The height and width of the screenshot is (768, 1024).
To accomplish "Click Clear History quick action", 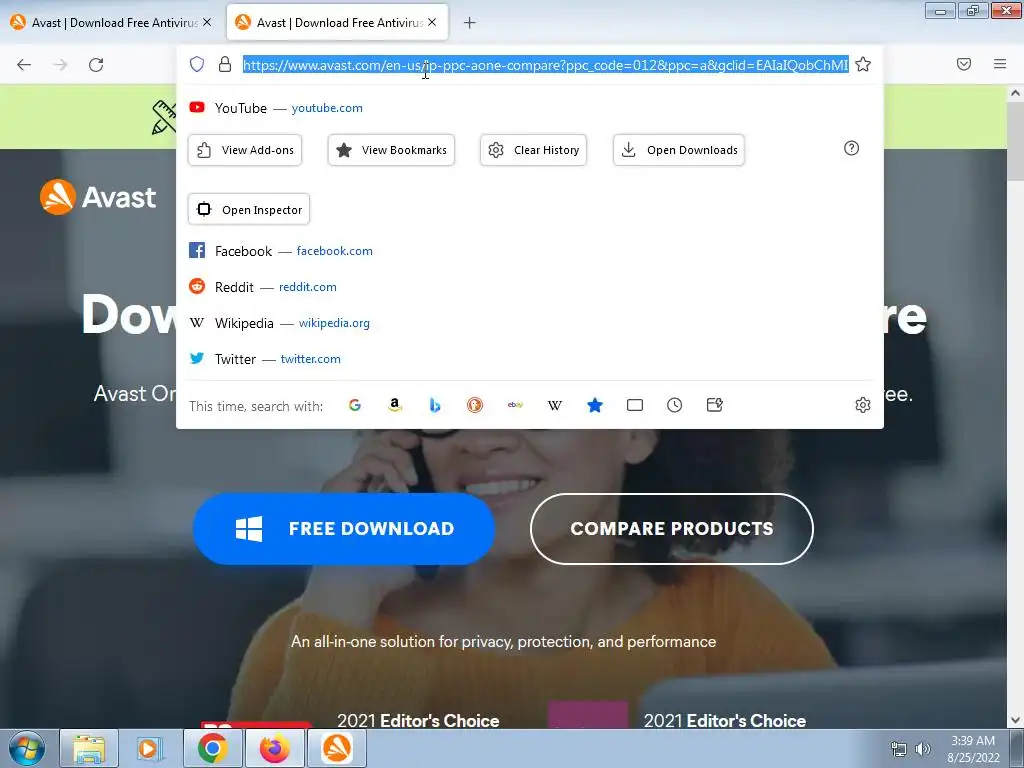I will click(534, 150).
